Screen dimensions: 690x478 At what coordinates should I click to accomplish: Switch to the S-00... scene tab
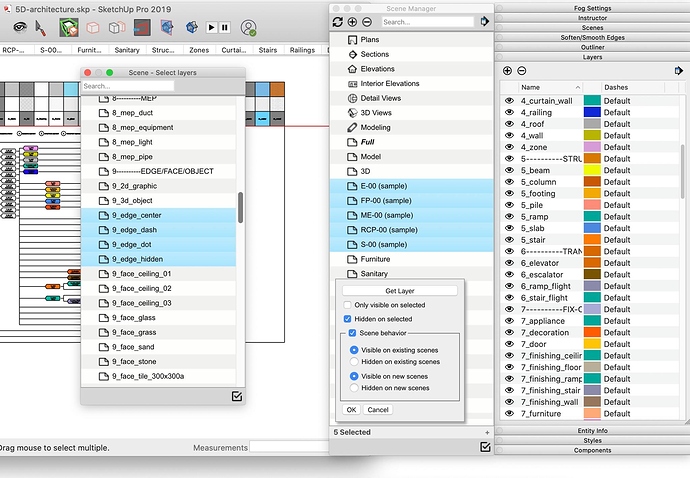(51, 50)
